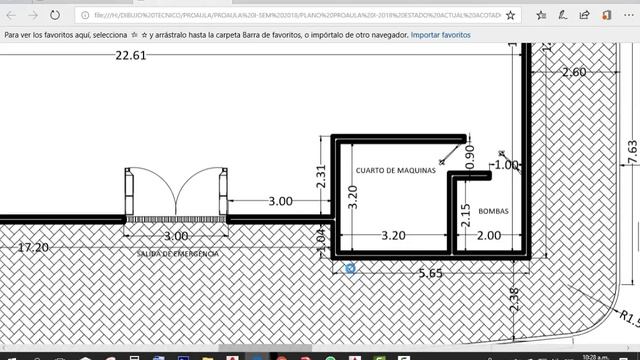Click the horizontal 3.20 dimension value
Viewport: 640px width, 360px height.
pyautogui.click(x=393, y=236)
